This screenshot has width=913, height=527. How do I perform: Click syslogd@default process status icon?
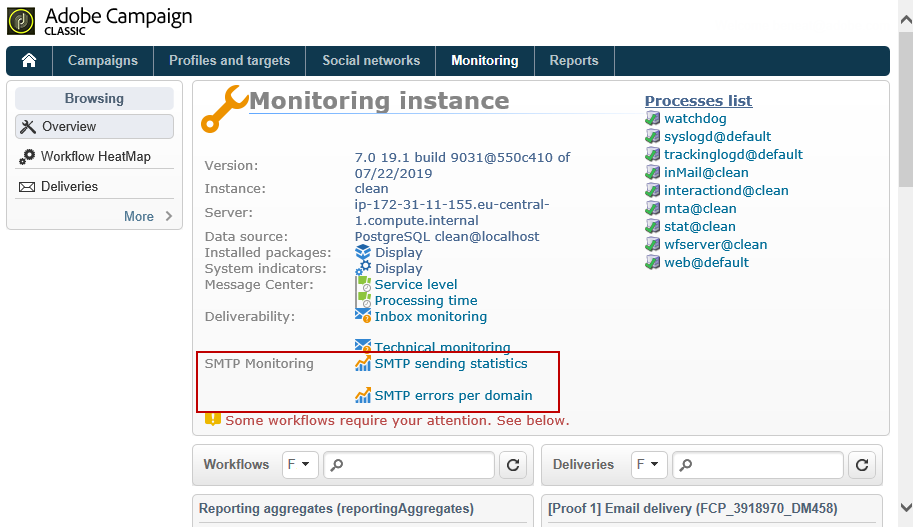coord(652,136)
